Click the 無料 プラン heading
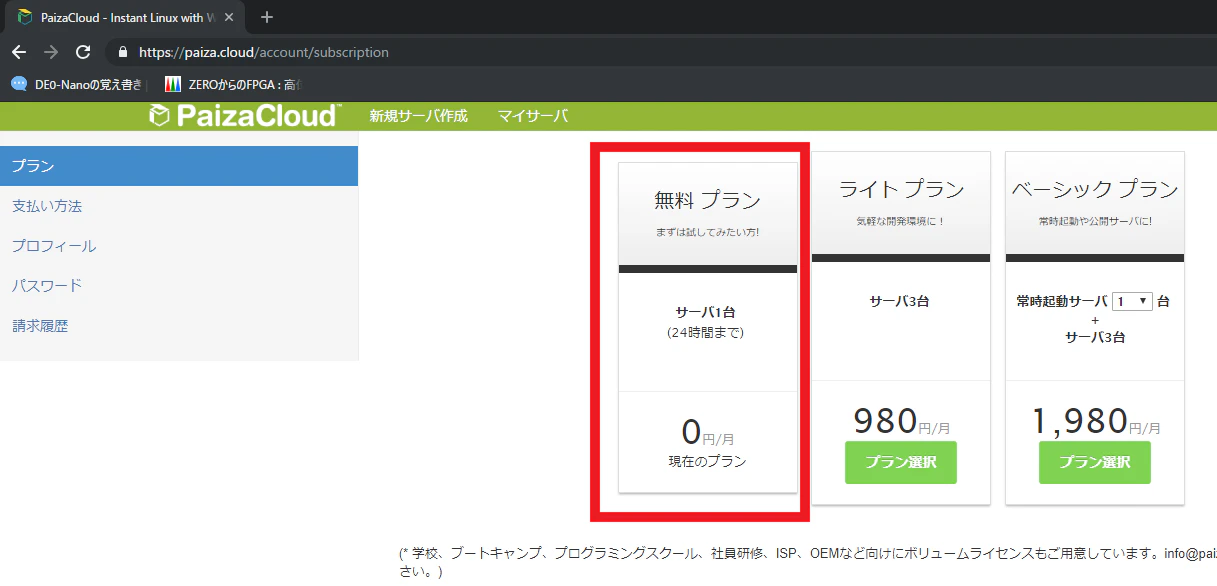Screen dimensions: 1217x586 [x=708, y=199]
